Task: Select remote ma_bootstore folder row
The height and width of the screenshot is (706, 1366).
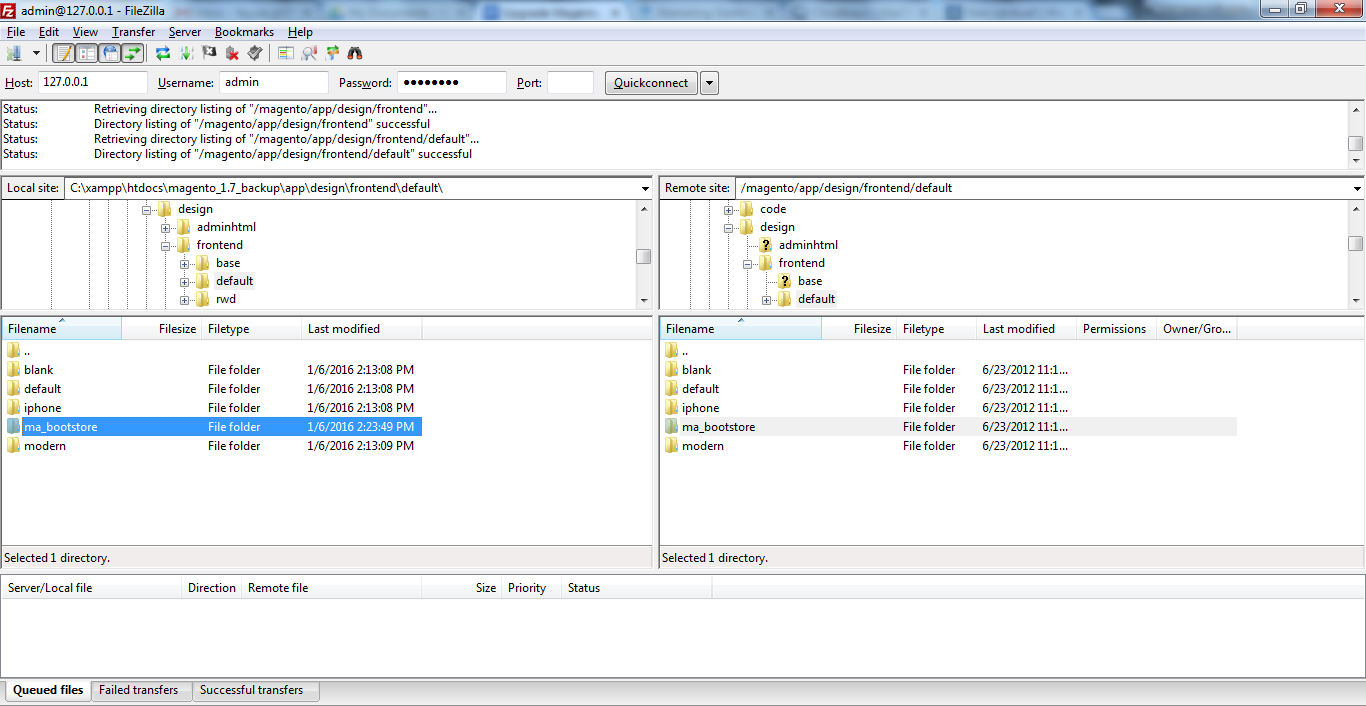Action: [x=949, y=427]
